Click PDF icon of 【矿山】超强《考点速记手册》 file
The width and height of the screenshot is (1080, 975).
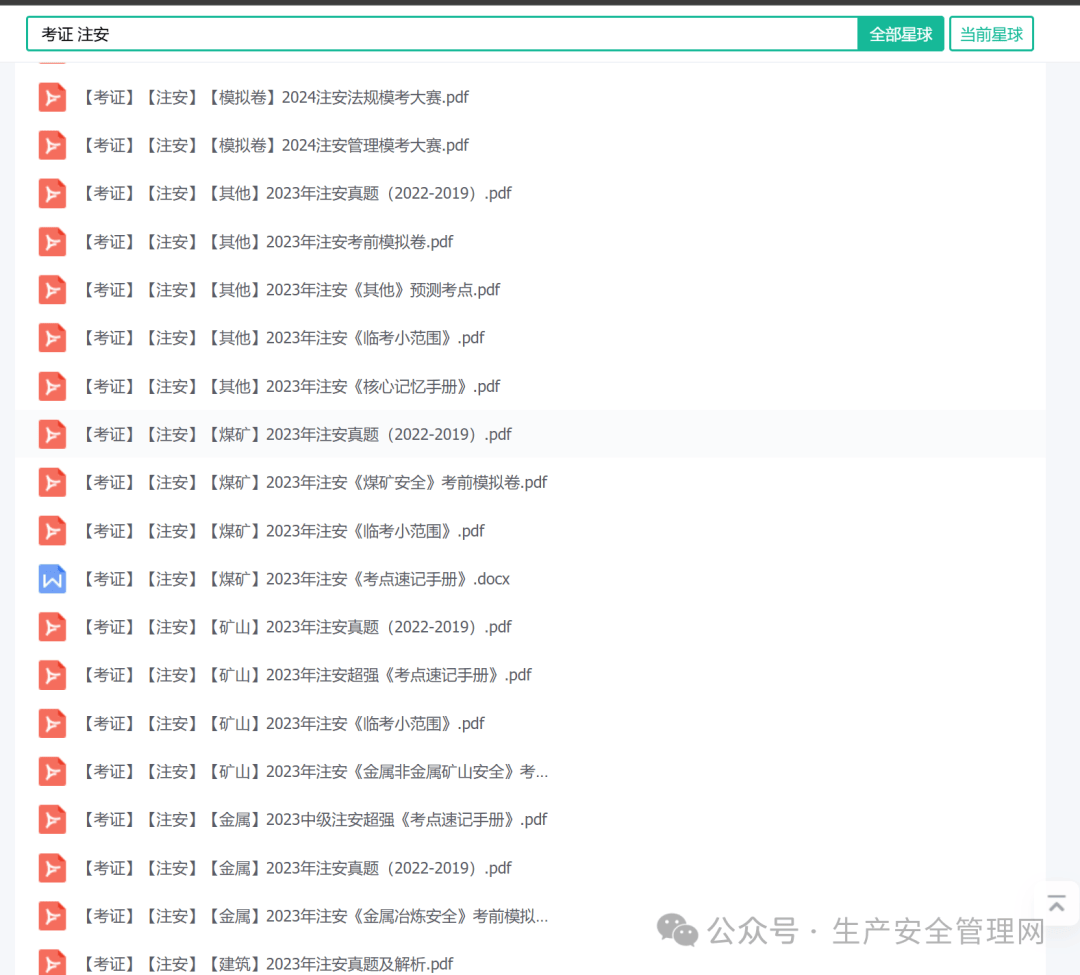(x=52, y=675)
